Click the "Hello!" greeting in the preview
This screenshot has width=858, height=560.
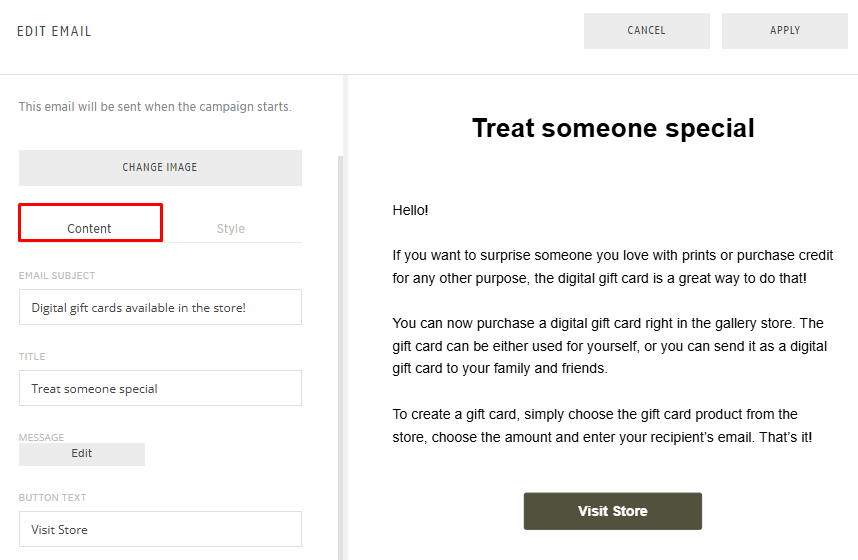coord(410,210)
